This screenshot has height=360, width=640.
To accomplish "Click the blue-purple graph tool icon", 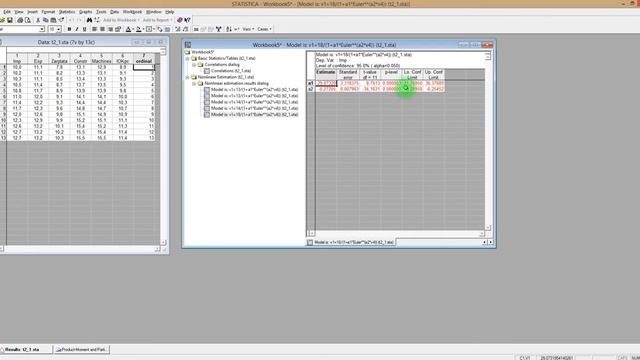I will point(218,29).
